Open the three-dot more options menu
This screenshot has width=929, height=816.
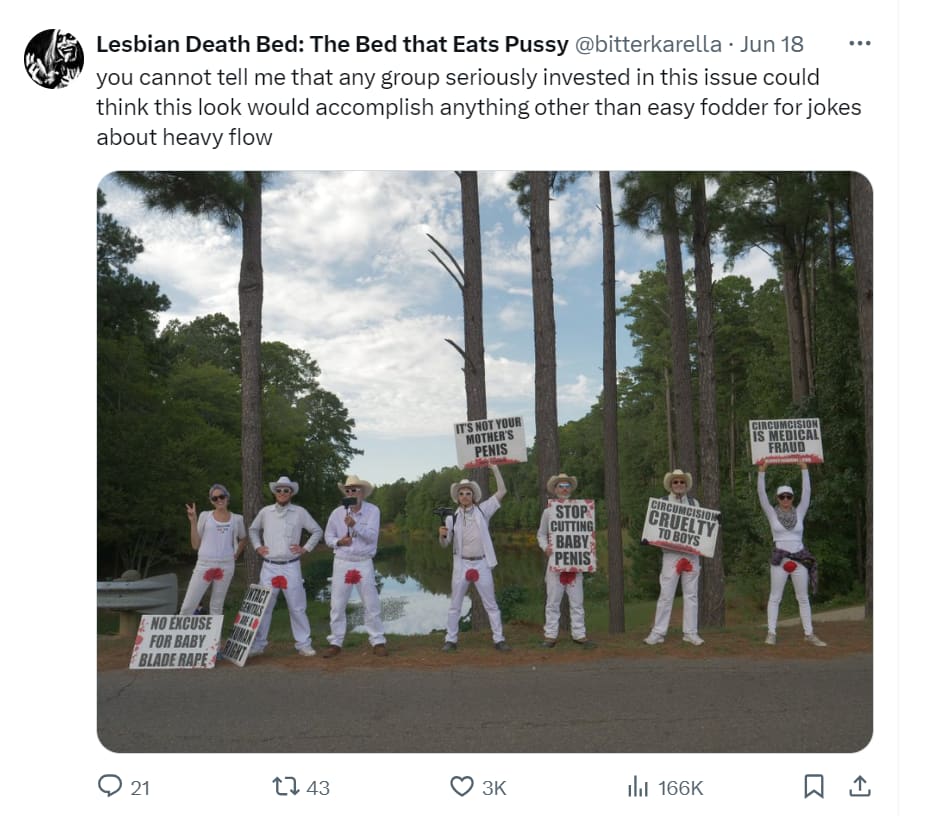pyautogui.click(x=860, y=43)
